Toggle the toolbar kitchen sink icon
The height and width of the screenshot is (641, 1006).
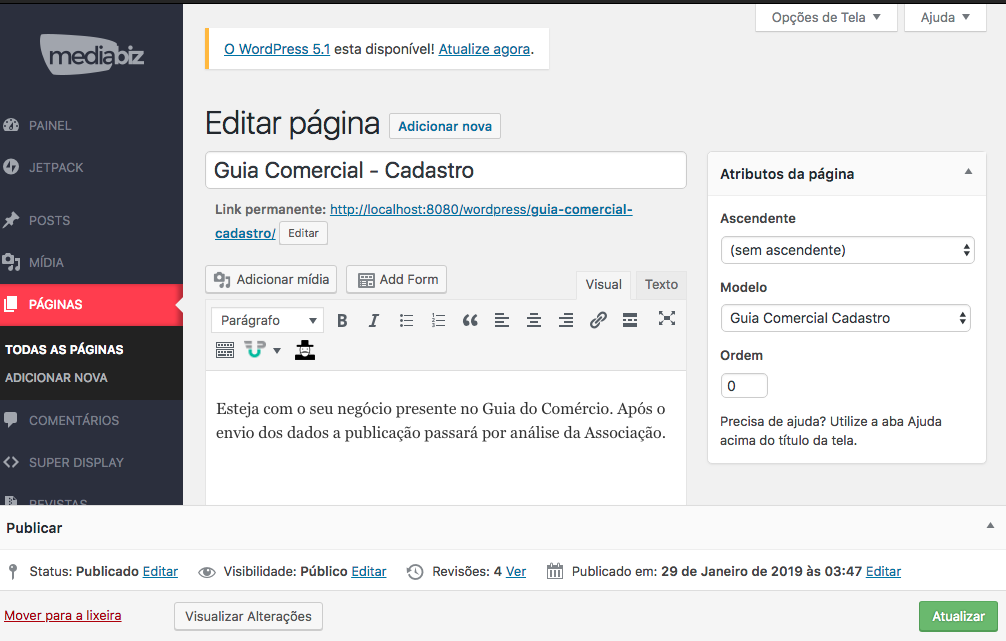225,350
